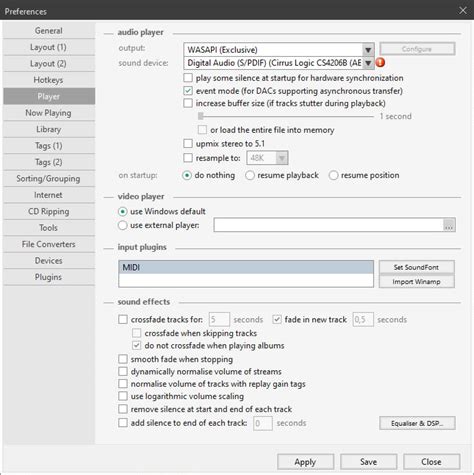
Task: Enable upmix stereo to 5.1
Action: (x=188, y=143)
